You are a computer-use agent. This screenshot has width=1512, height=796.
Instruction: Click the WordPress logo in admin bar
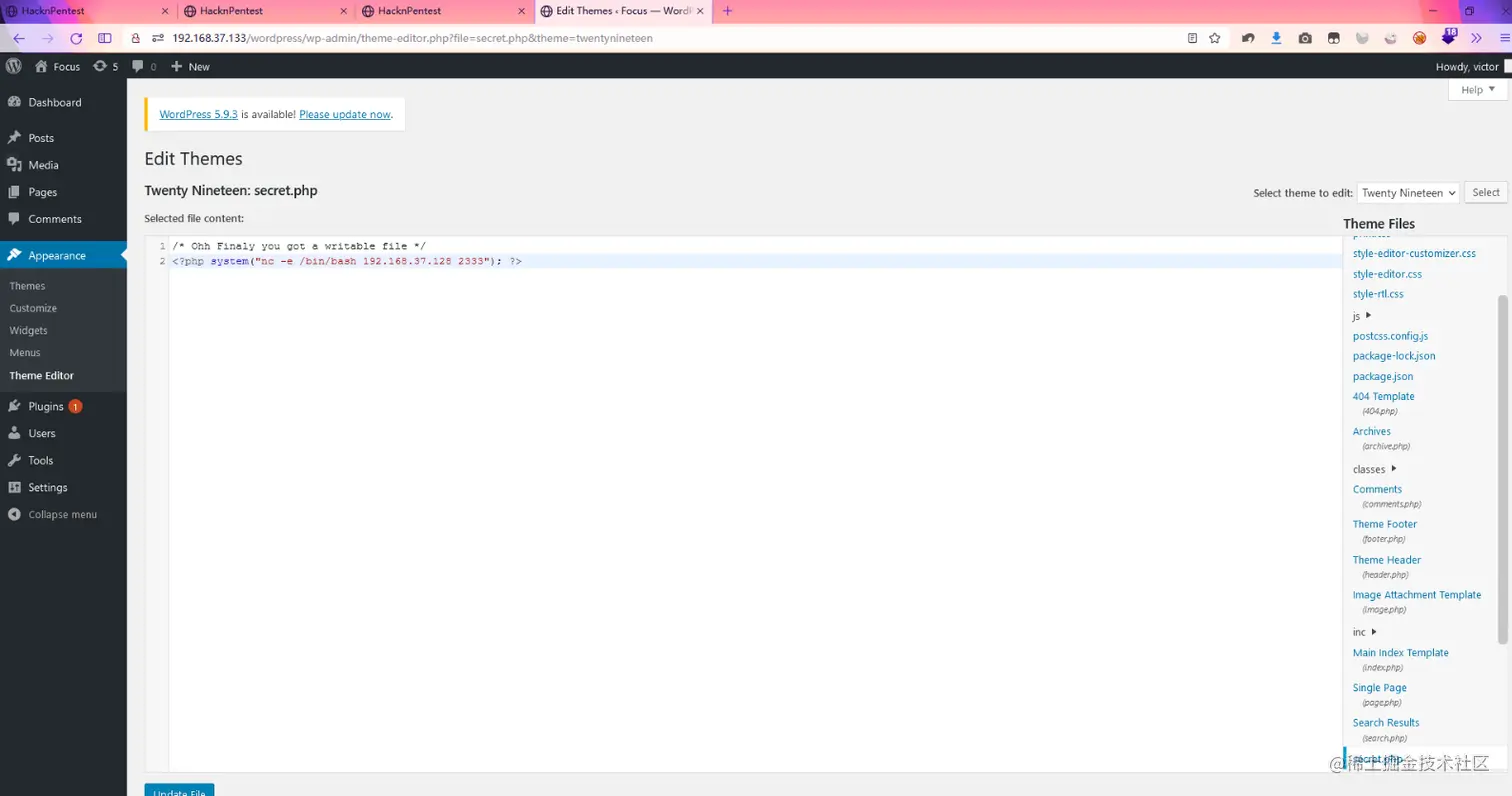point(14,66)
